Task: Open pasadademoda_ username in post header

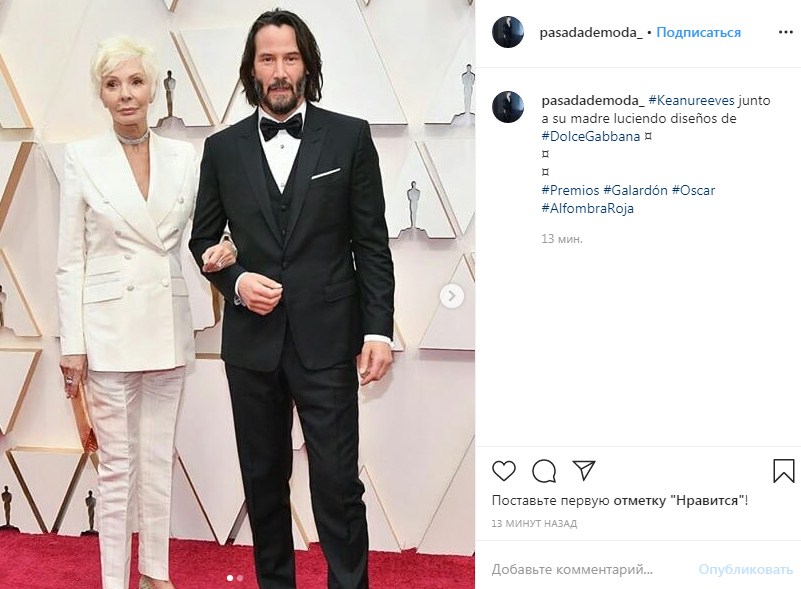Action: pos(591,32)
